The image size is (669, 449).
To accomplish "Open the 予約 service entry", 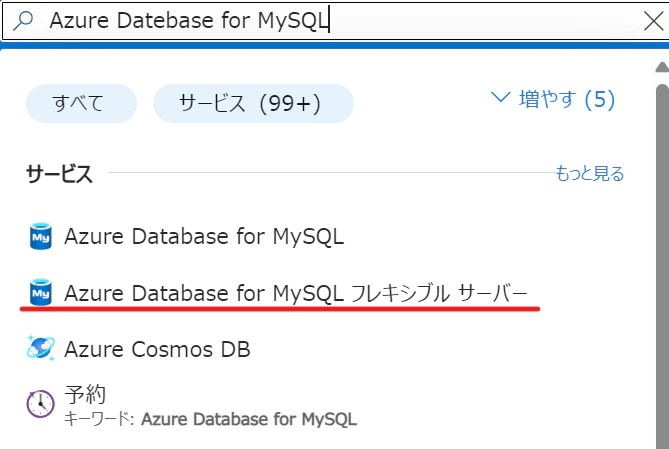I will point(85,394).
